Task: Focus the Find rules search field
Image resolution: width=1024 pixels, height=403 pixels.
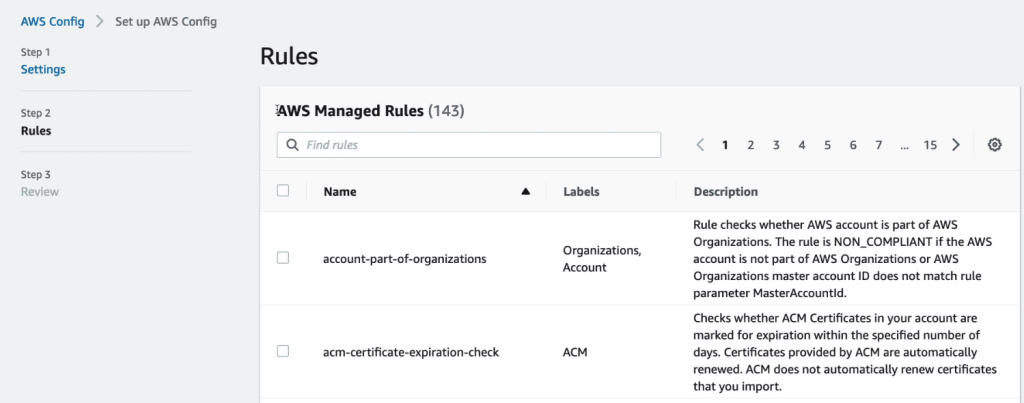Action: [478, 145]
